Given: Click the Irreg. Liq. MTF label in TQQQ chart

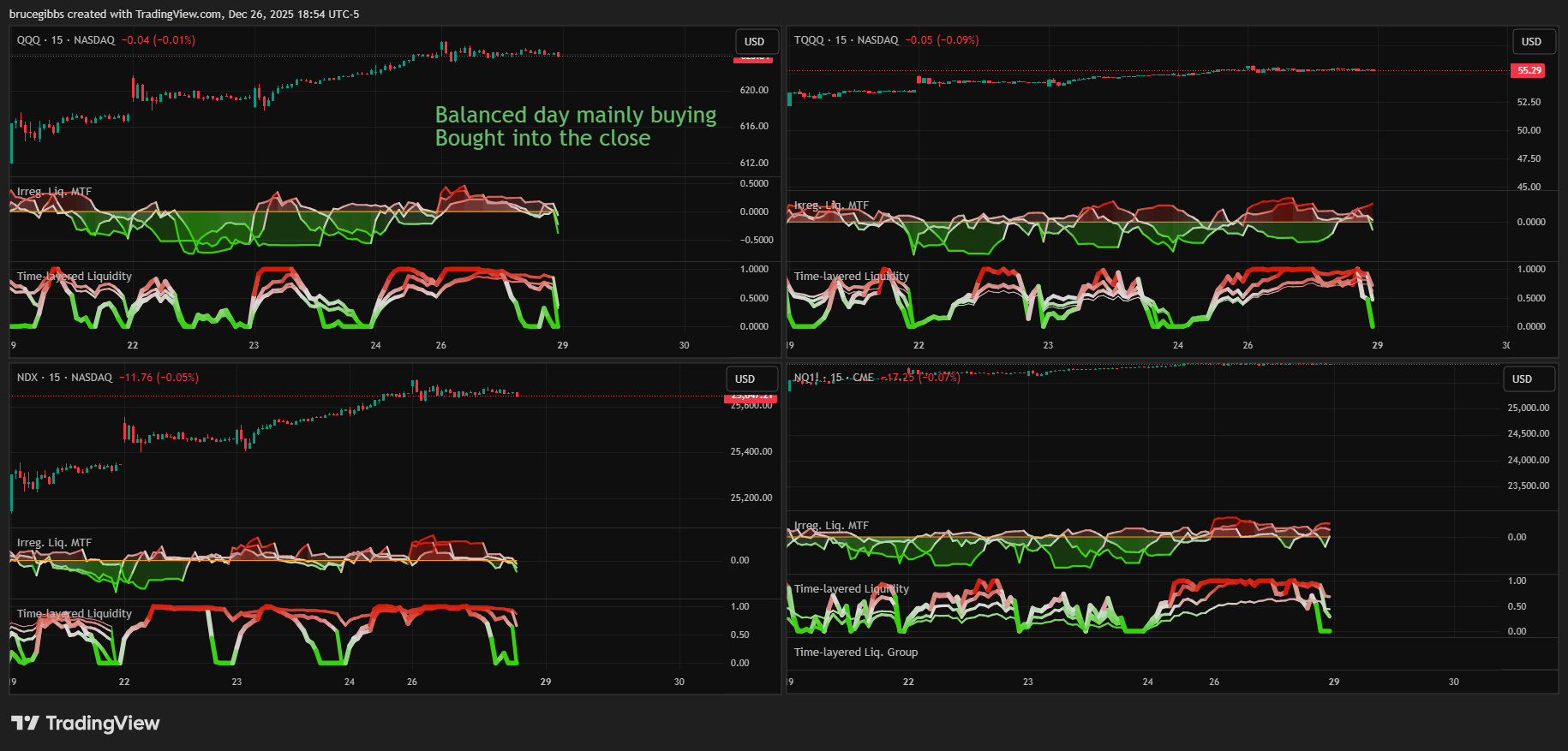Looking at the screenshot, I should click(831, 206).
